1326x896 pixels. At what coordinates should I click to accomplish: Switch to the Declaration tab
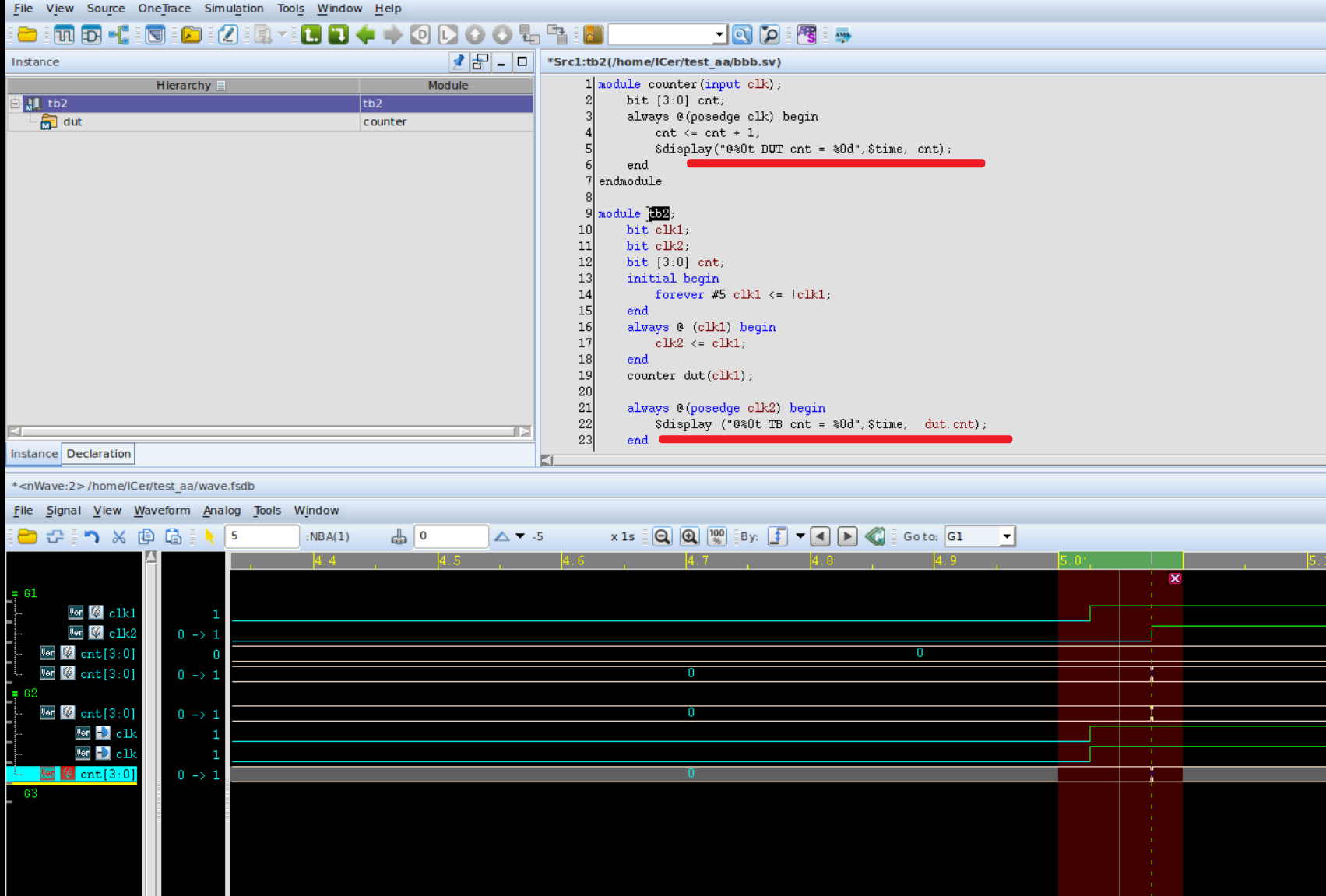[98, 454]
